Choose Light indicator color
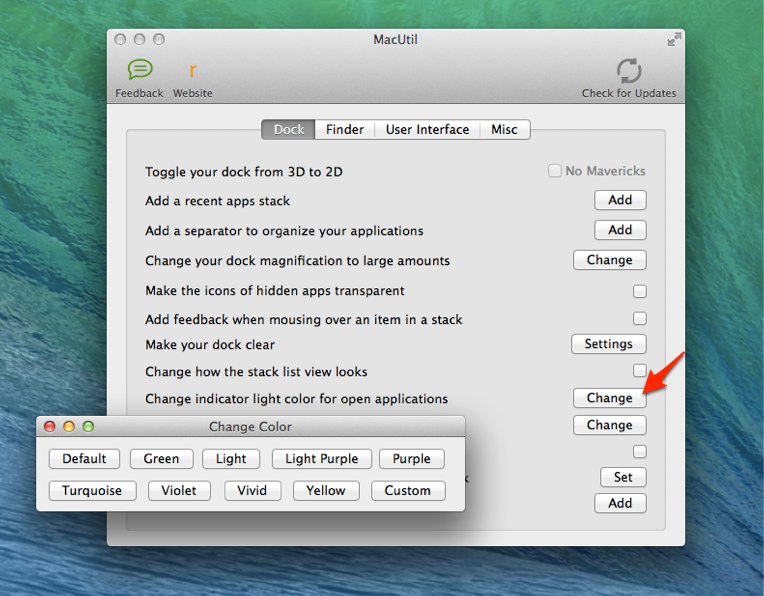Viewport: 764px width, 596px height. point(231,459)
